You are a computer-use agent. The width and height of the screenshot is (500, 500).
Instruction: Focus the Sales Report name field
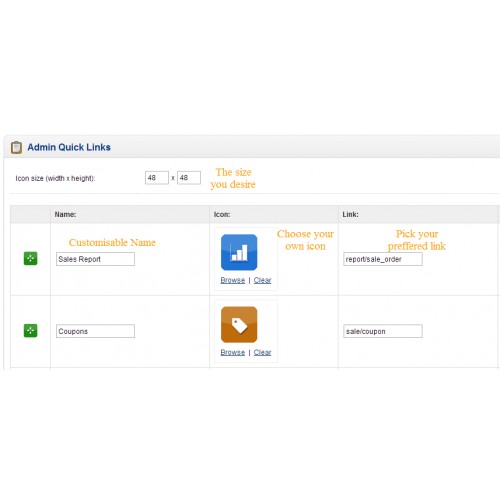95,259
